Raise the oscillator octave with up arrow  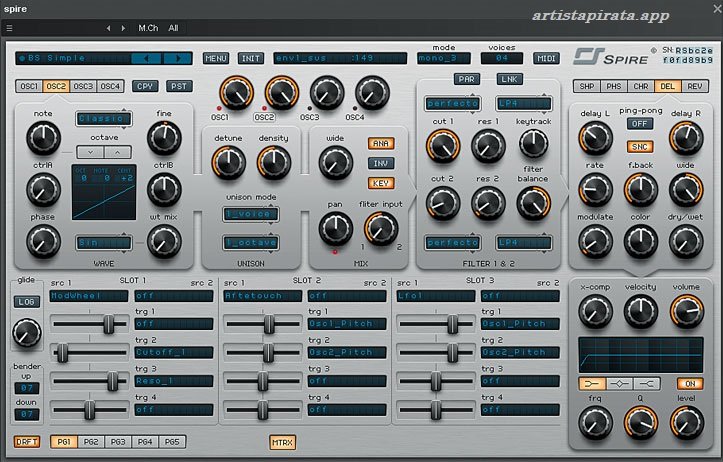coord(118,152)
